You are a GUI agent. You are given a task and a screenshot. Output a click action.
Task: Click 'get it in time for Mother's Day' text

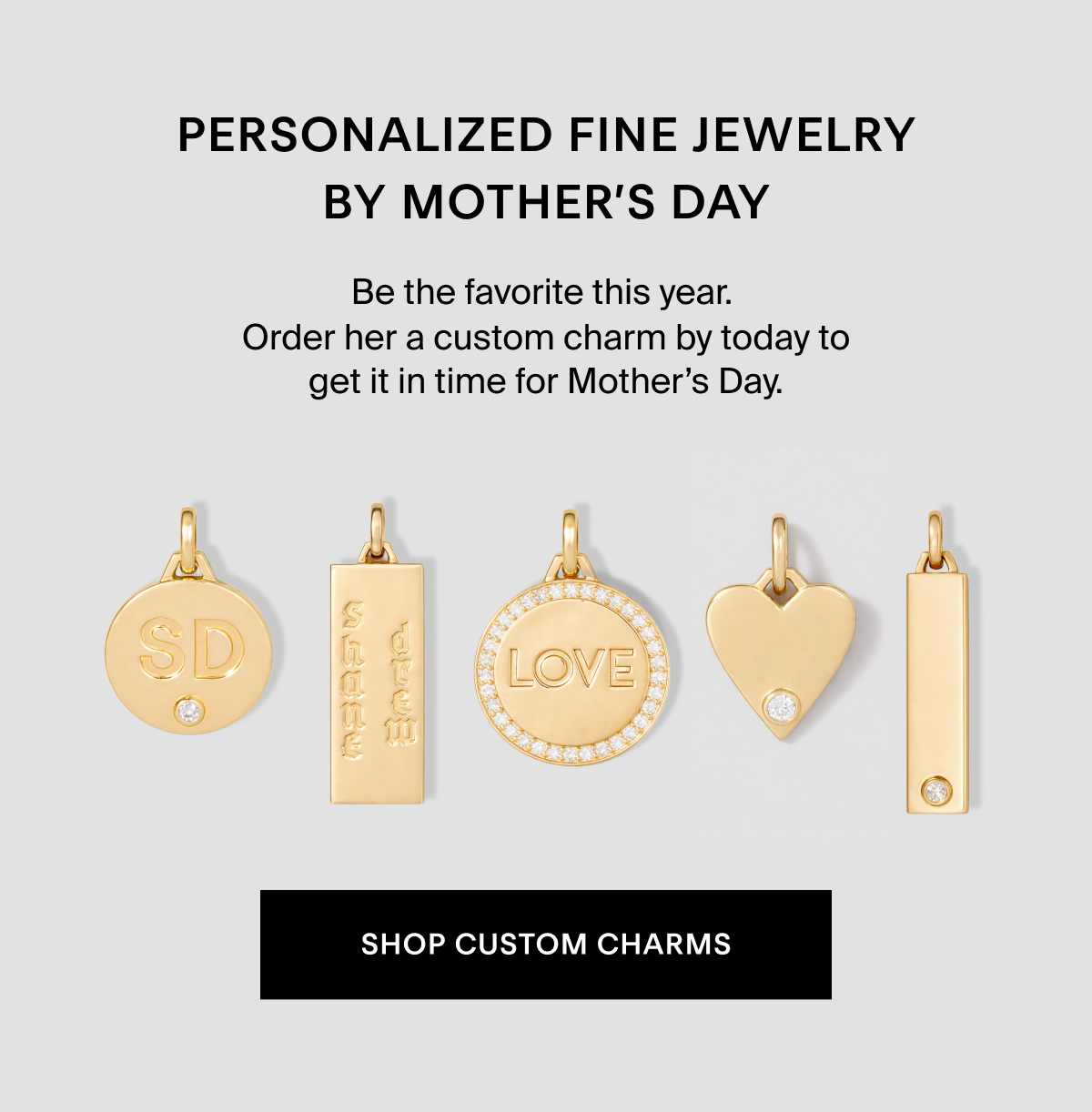[546, 381]
